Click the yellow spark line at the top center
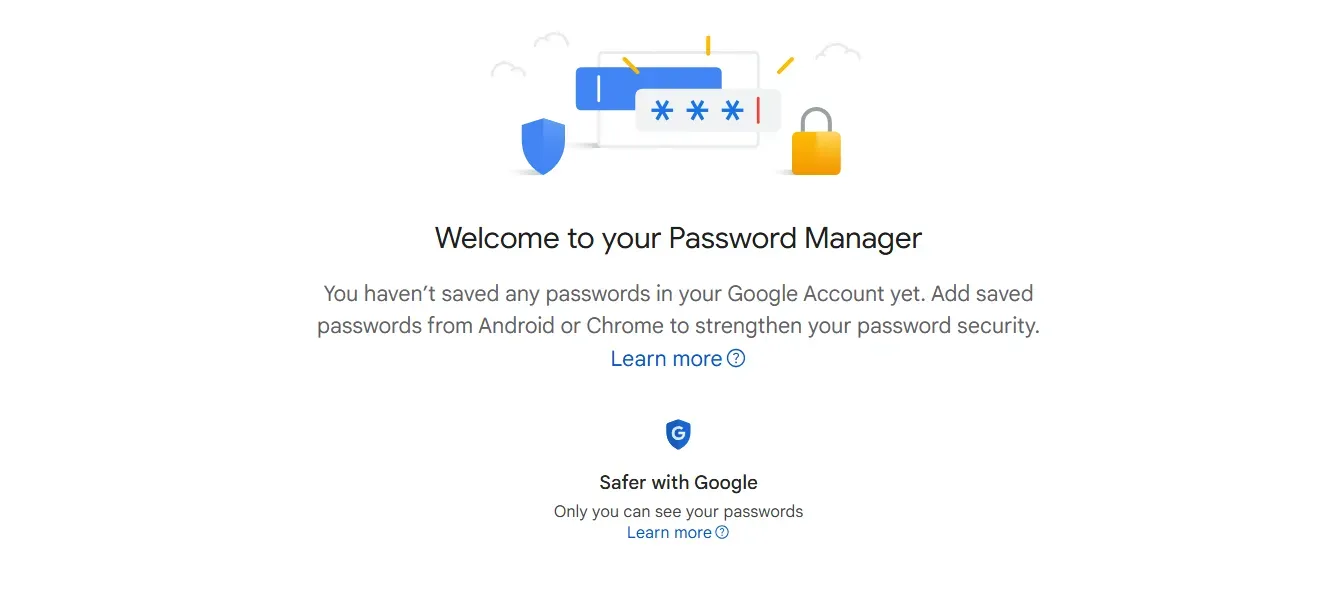Screen dimensions: 1325x596 707,45
